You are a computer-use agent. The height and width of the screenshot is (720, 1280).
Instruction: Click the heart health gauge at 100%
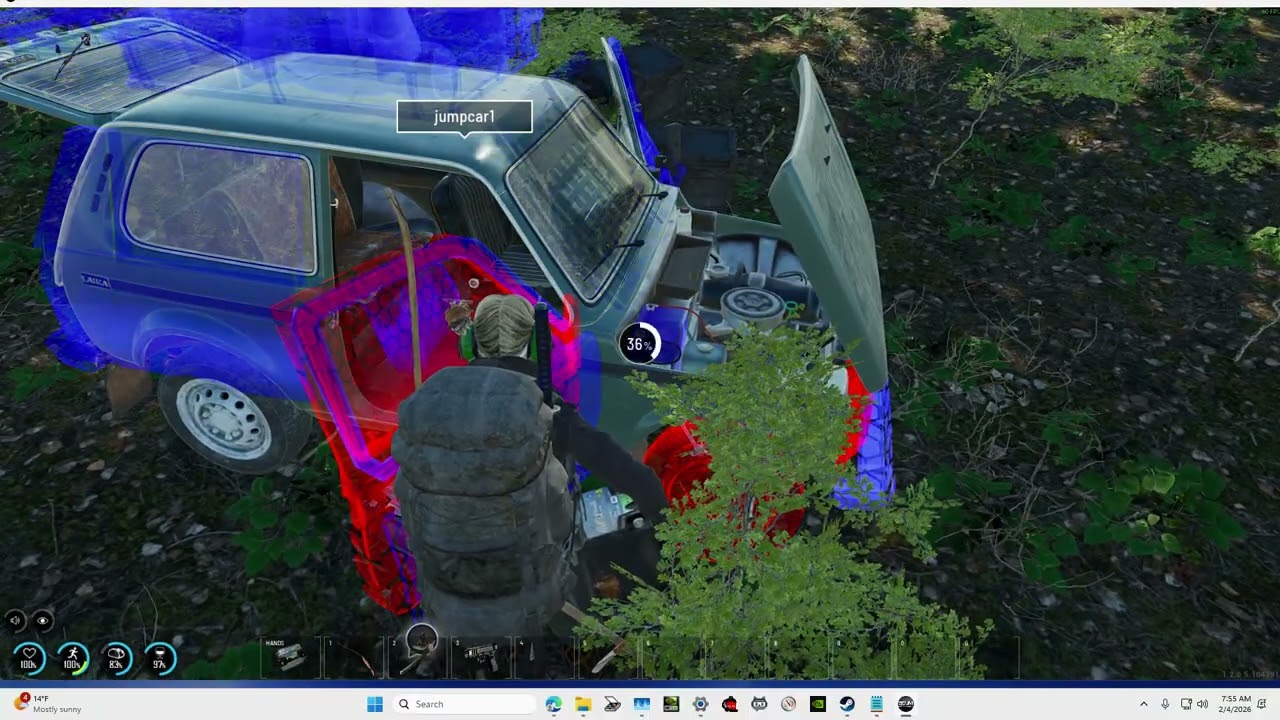(29, 658)
